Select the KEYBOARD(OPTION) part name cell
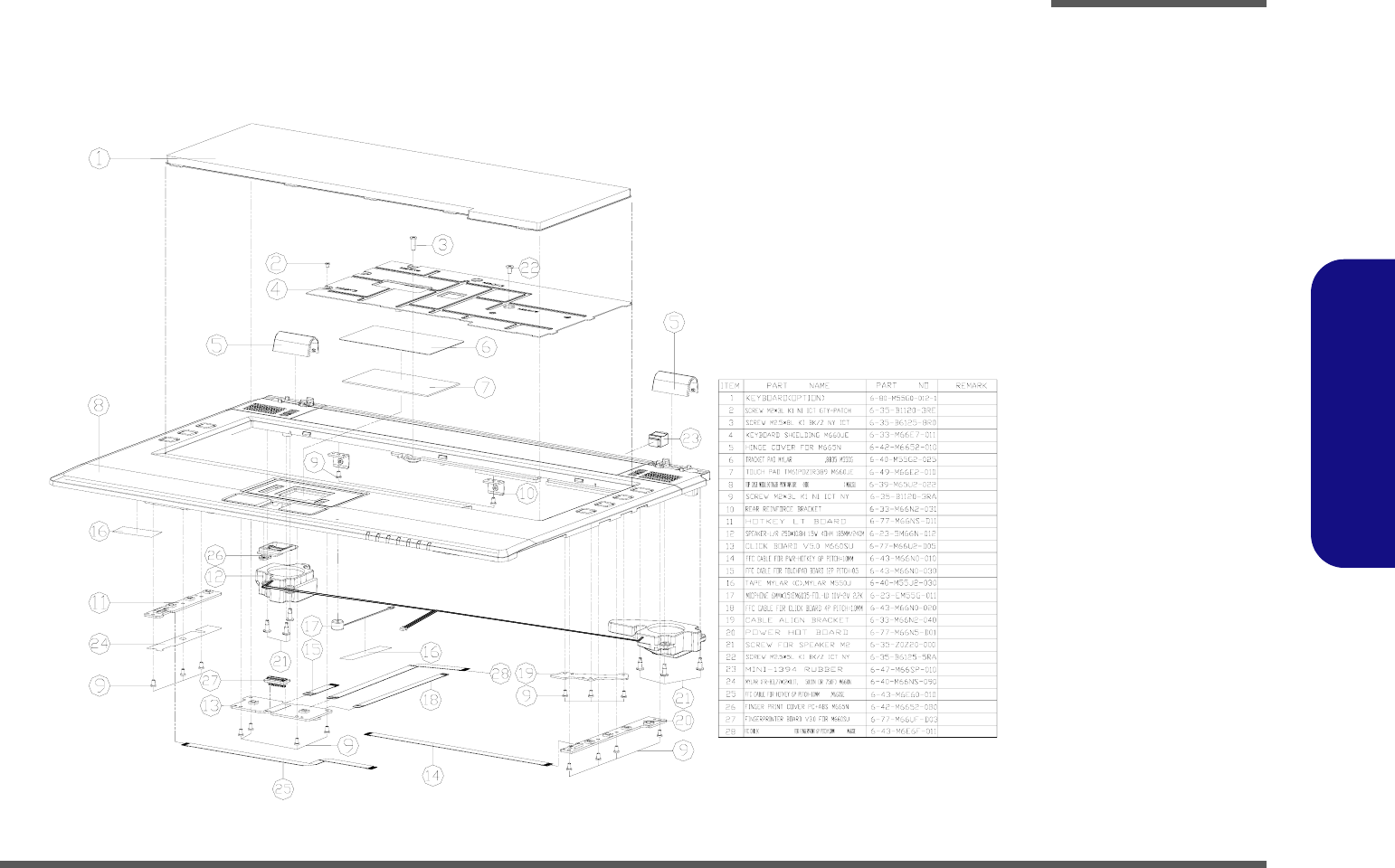This screenshot has width=1395, height=868. tap(804, 398)
